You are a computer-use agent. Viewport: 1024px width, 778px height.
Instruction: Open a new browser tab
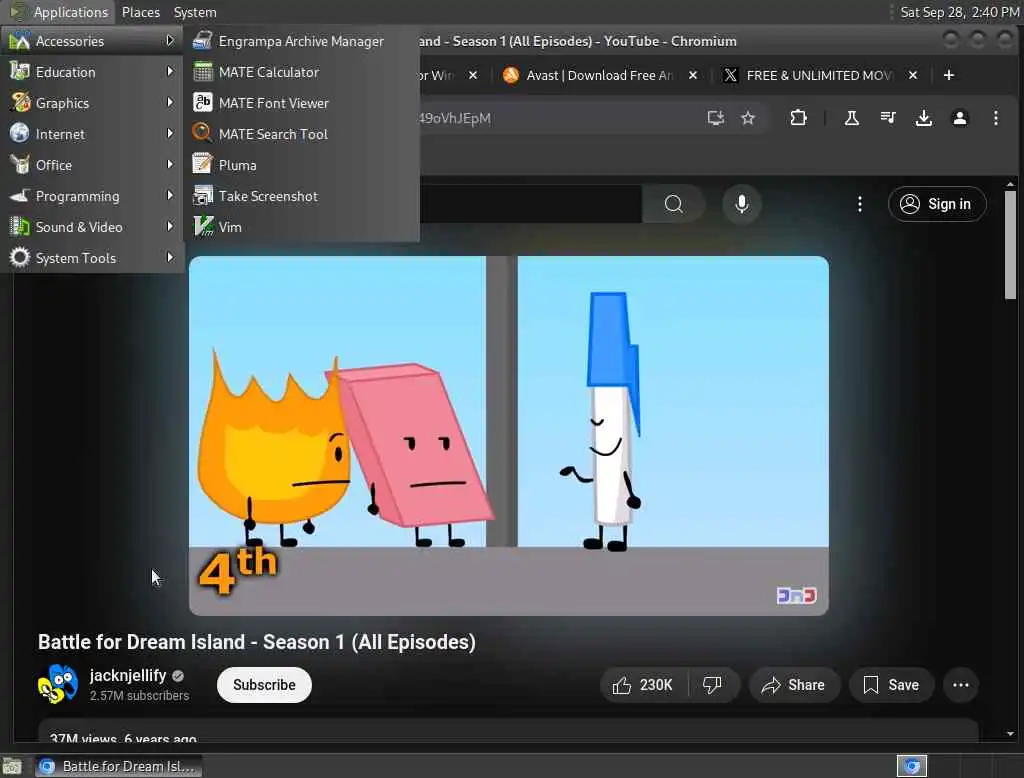coord(949,75)
